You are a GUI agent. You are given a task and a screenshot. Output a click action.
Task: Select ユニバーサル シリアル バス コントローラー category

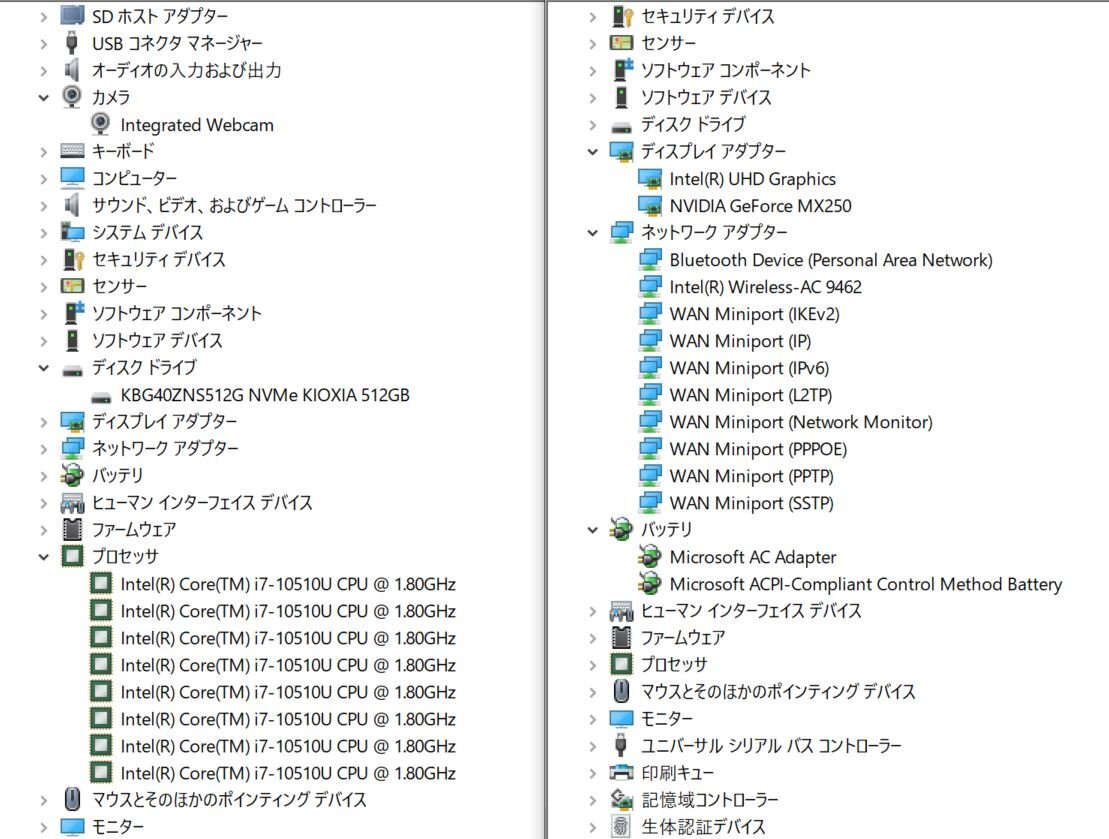770,746
